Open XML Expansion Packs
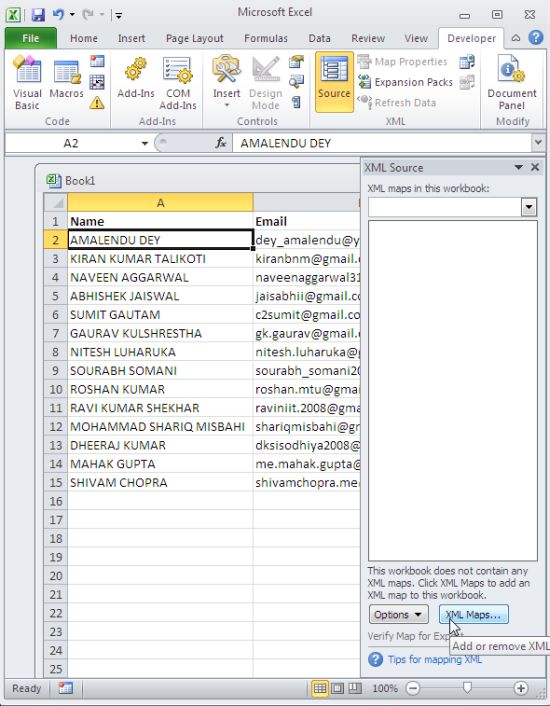 pos(405,82)
